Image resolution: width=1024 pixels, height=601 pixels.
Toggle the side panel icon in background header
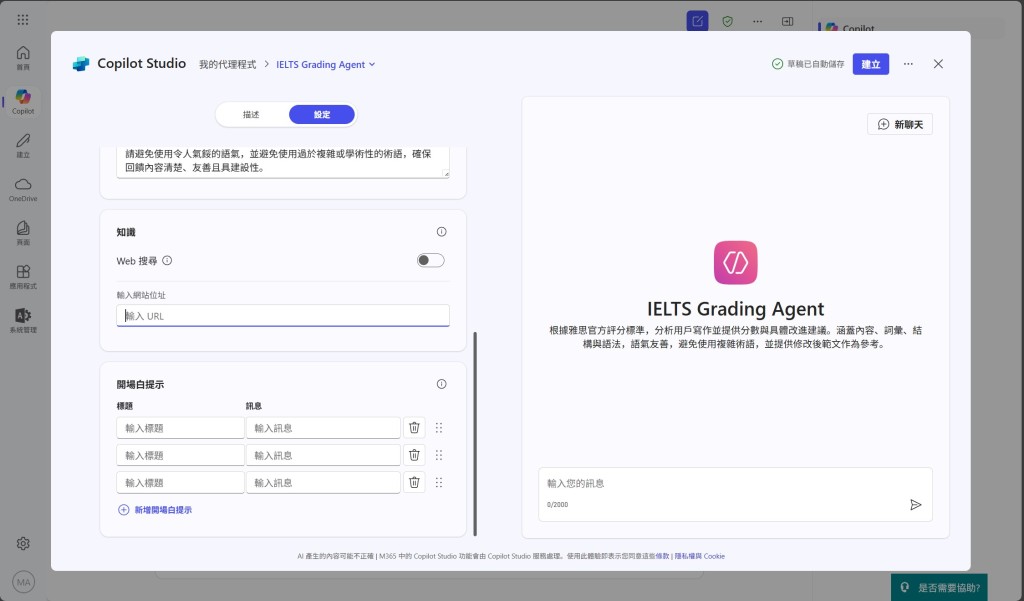pos(788,22)
